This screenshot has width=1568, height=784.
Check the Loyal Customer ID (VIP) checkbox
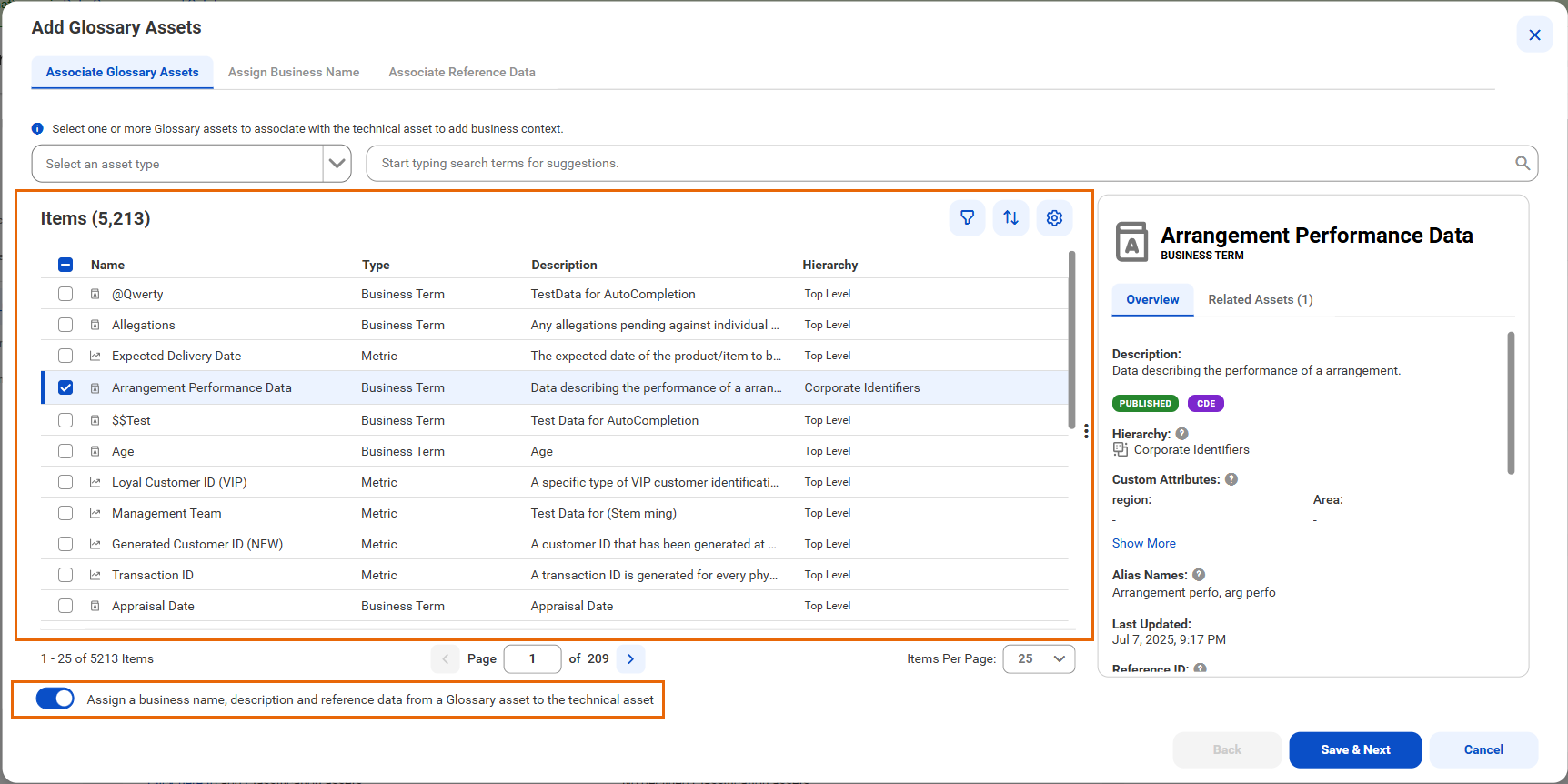coord(65,482)
